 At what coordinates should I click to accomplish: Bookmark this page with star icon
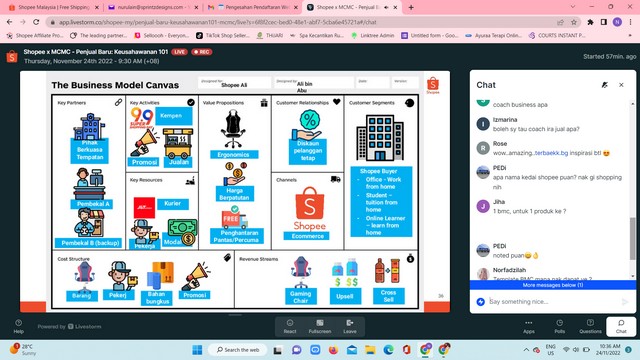click(574, 22)
